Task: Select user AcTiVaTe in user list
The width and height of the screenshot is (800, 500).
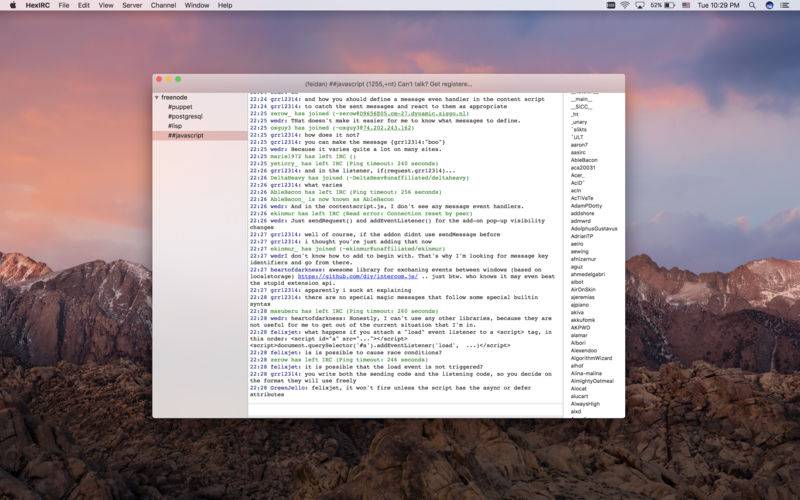Action: coord(582,198)
